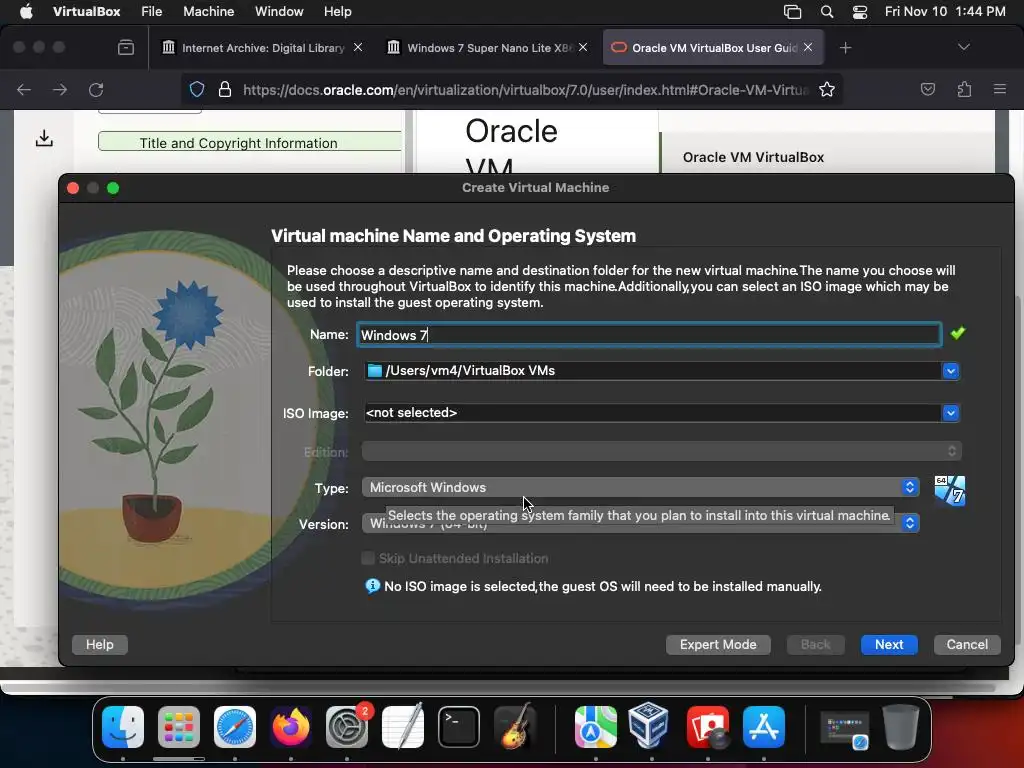Image resolution: width=1024 pixels, height=768 pixels.
Task: Open Title and Copyright Information link
Action: tap(238, 143)
